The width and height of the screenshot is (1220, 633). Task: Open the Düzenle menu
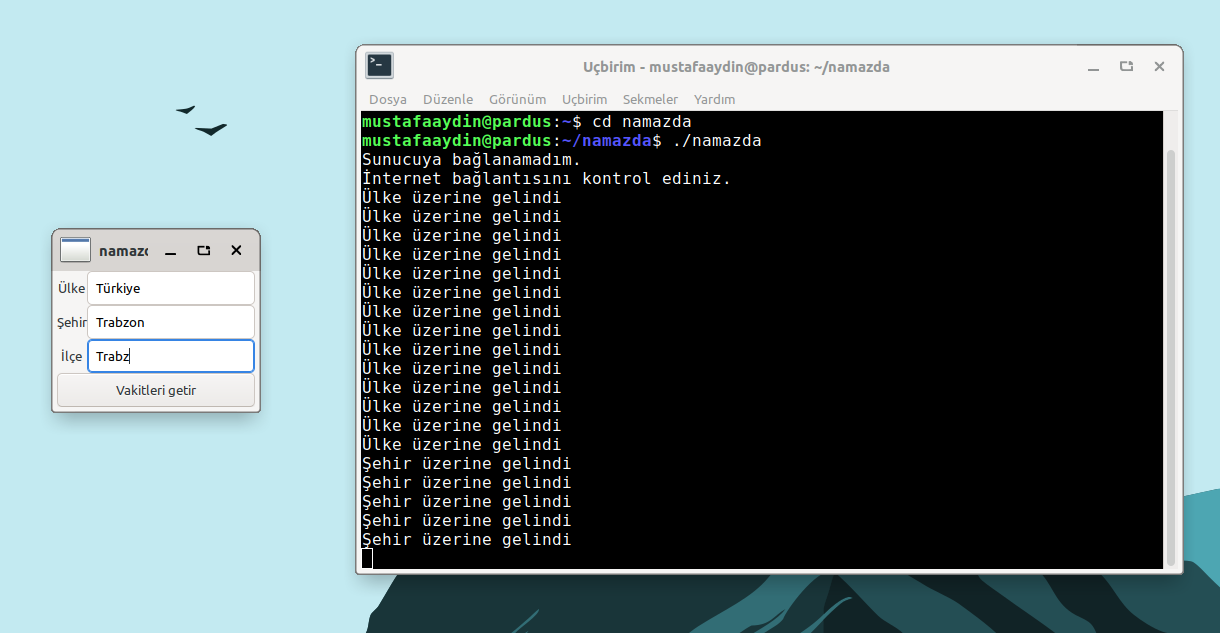(x=447, y=99)
